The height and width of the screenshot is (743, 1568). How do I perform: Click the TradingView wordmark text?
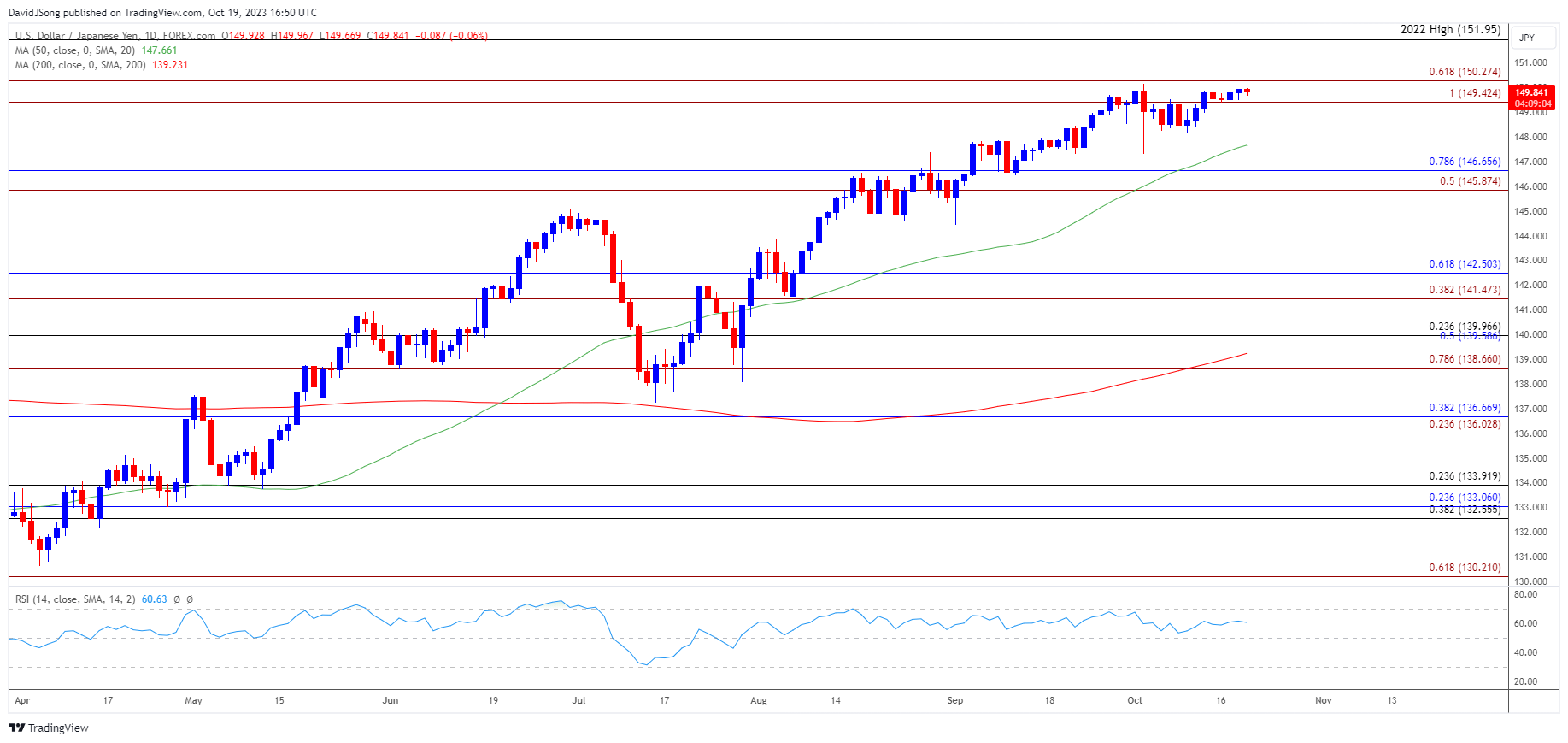pyautogui.click(x=58, y=728)
